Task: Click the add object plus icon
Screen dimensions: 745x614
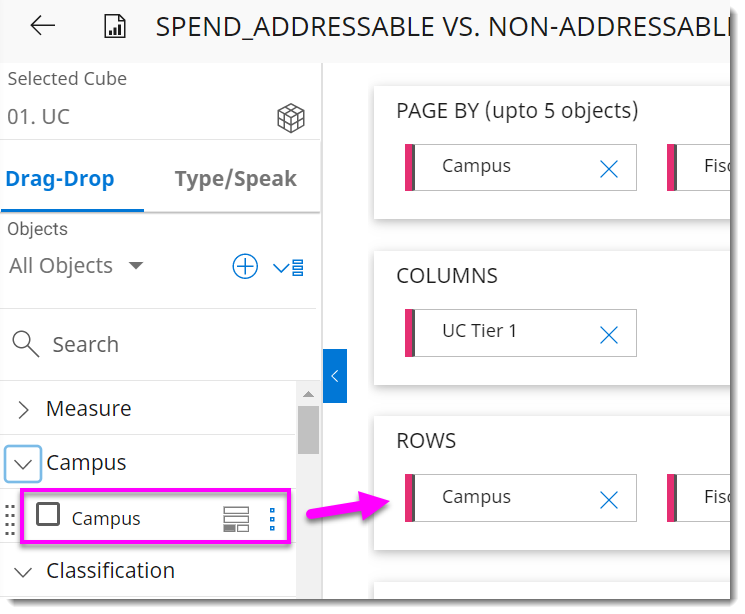Action: (x=244, y=266)
